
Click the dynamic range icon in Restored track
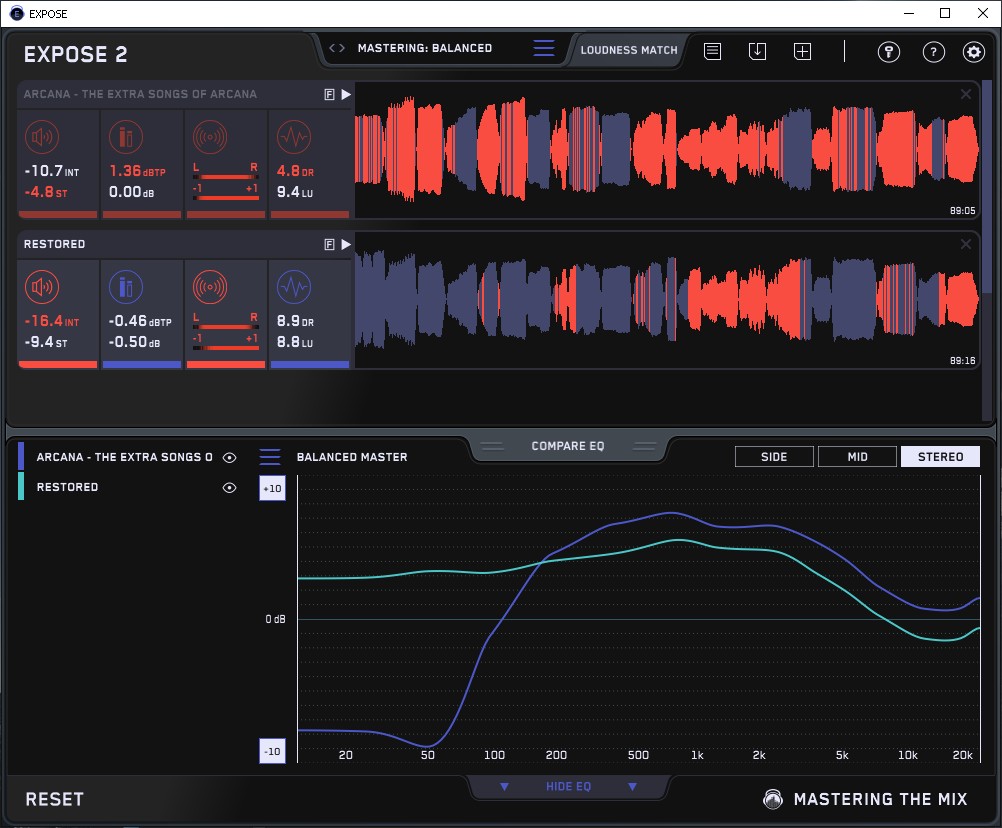(x=294, y=287)
